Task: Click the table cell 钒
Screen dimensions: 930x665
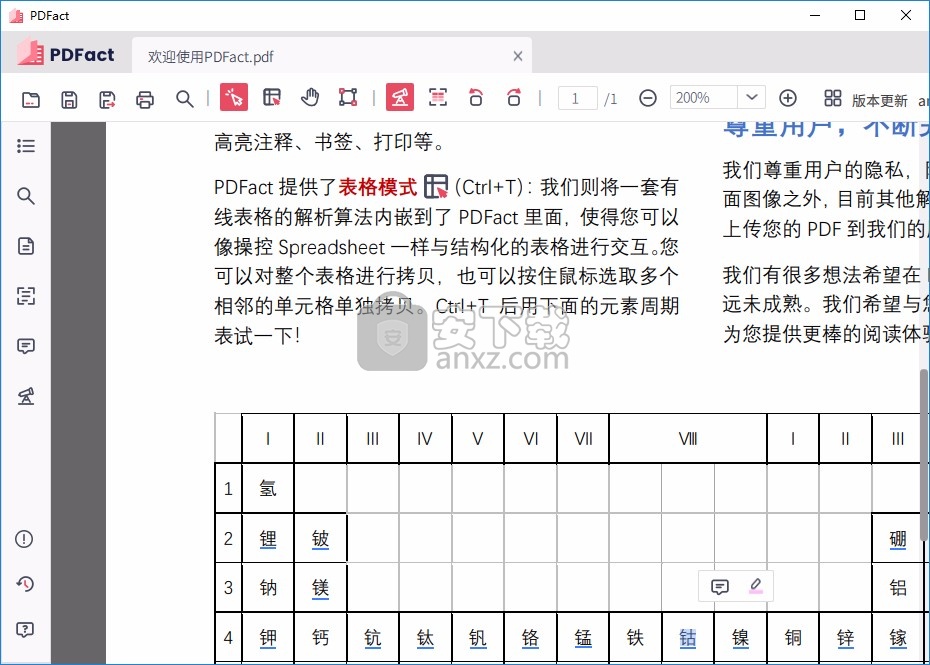Action: click(477, 638)
